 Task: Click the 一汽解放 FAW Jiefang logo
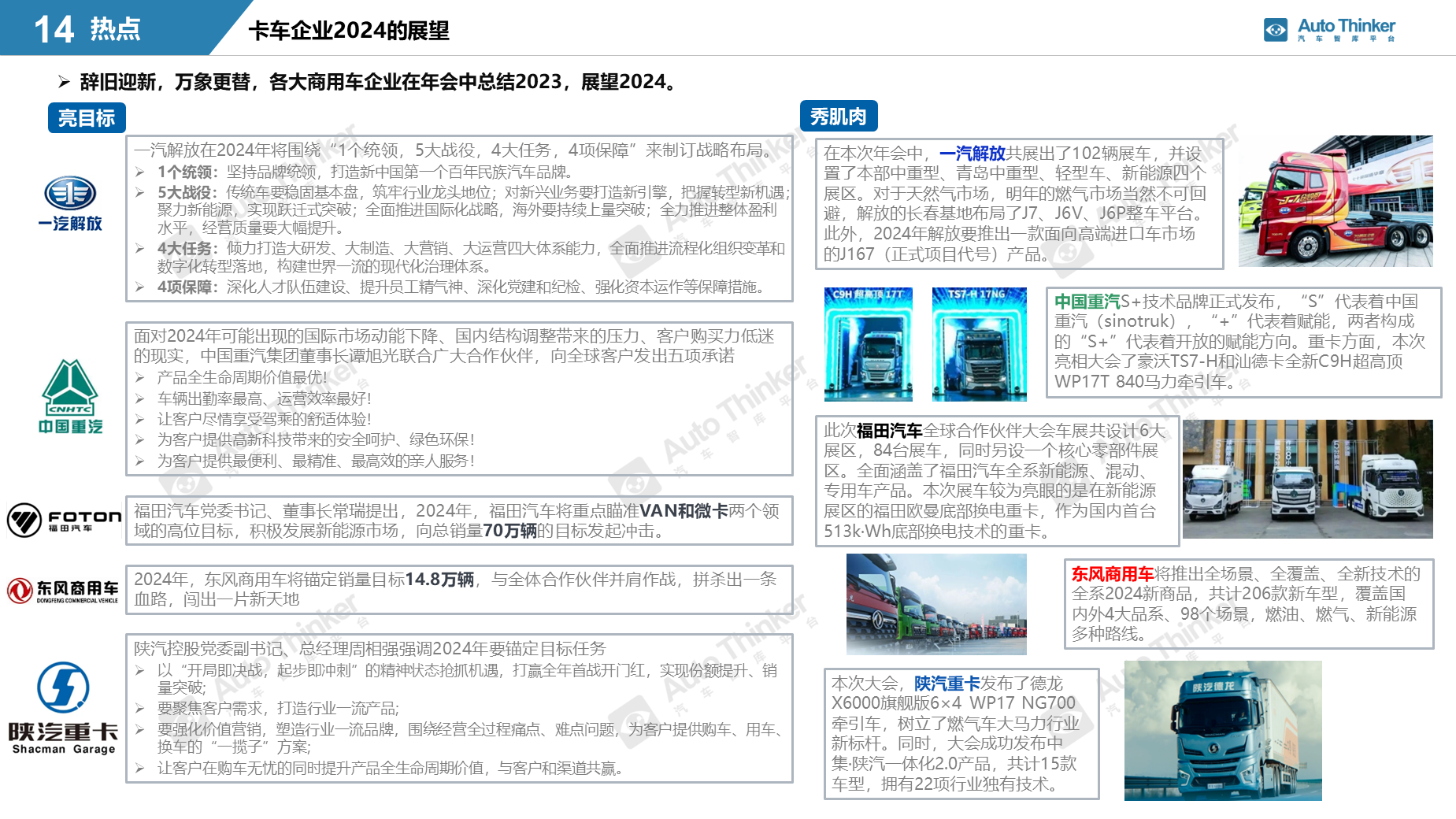pyautogui.click(x=70, y=203)
